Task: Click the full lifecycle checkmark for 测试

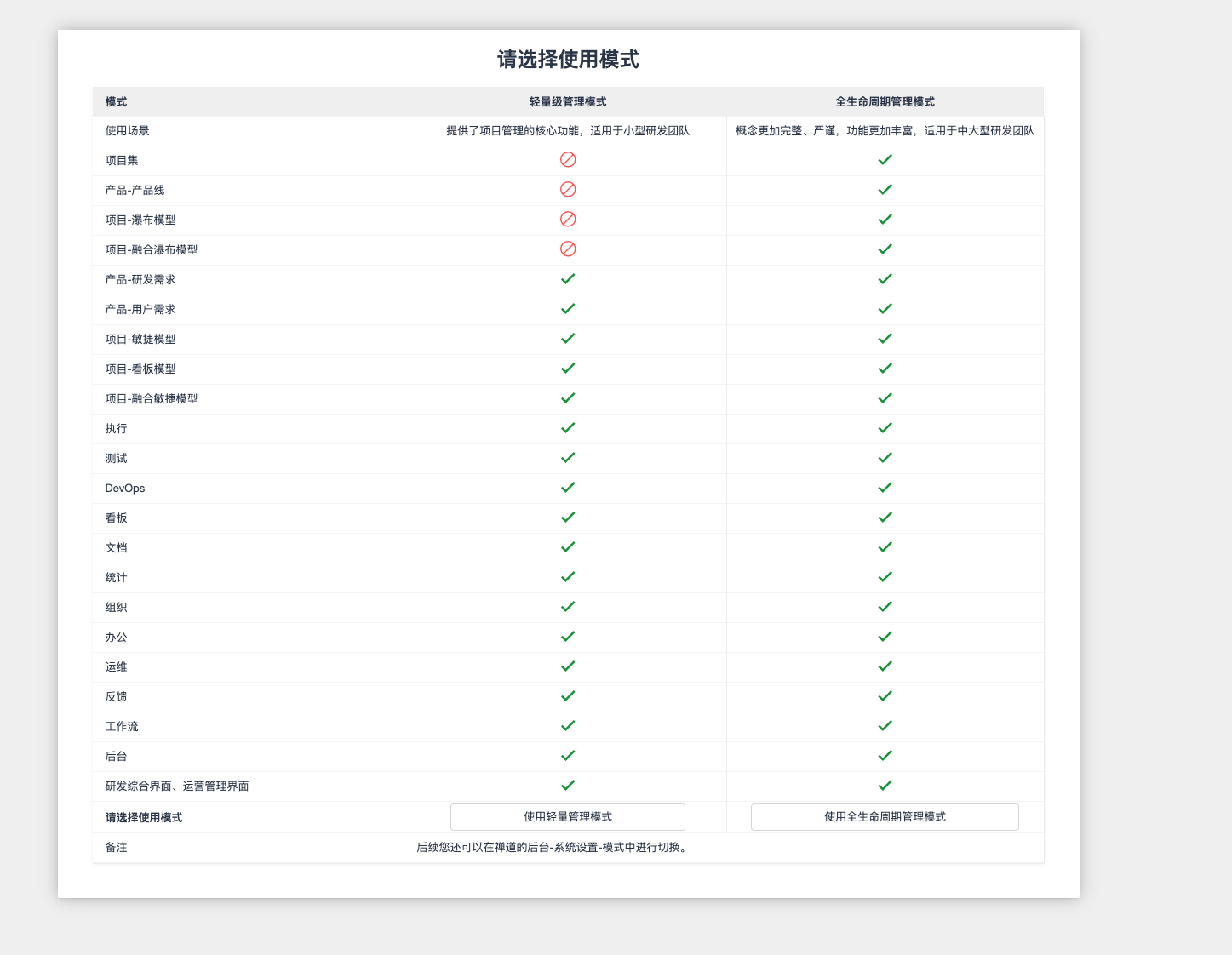Action: (x=885, y=458)
